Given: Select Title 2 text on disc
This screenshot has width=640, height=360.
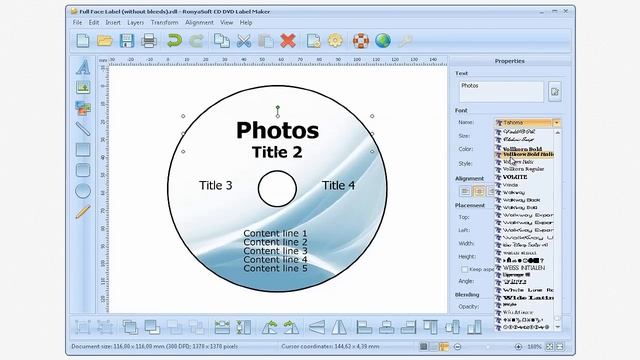Looking at the screenshot, I should (278, 152).
